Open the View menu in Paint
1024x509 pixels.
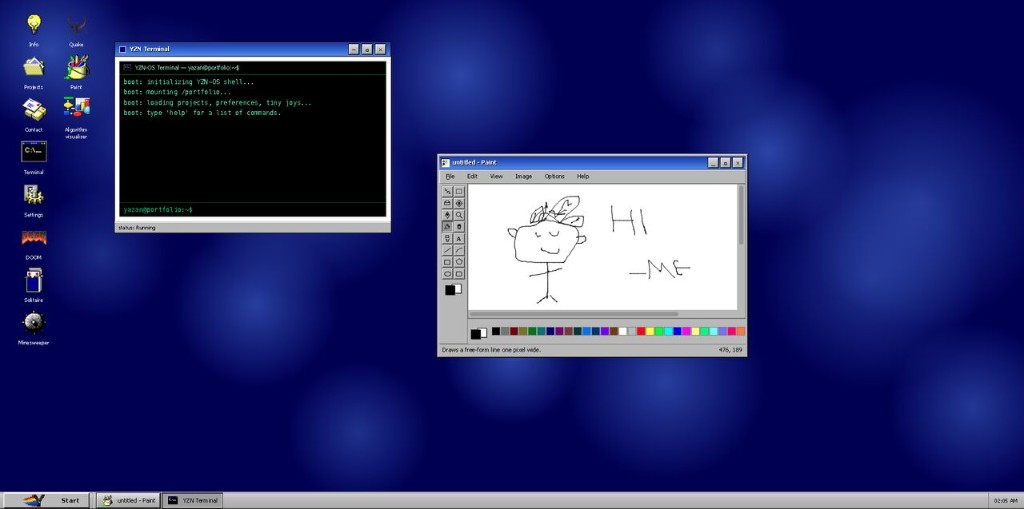(496, 176)
